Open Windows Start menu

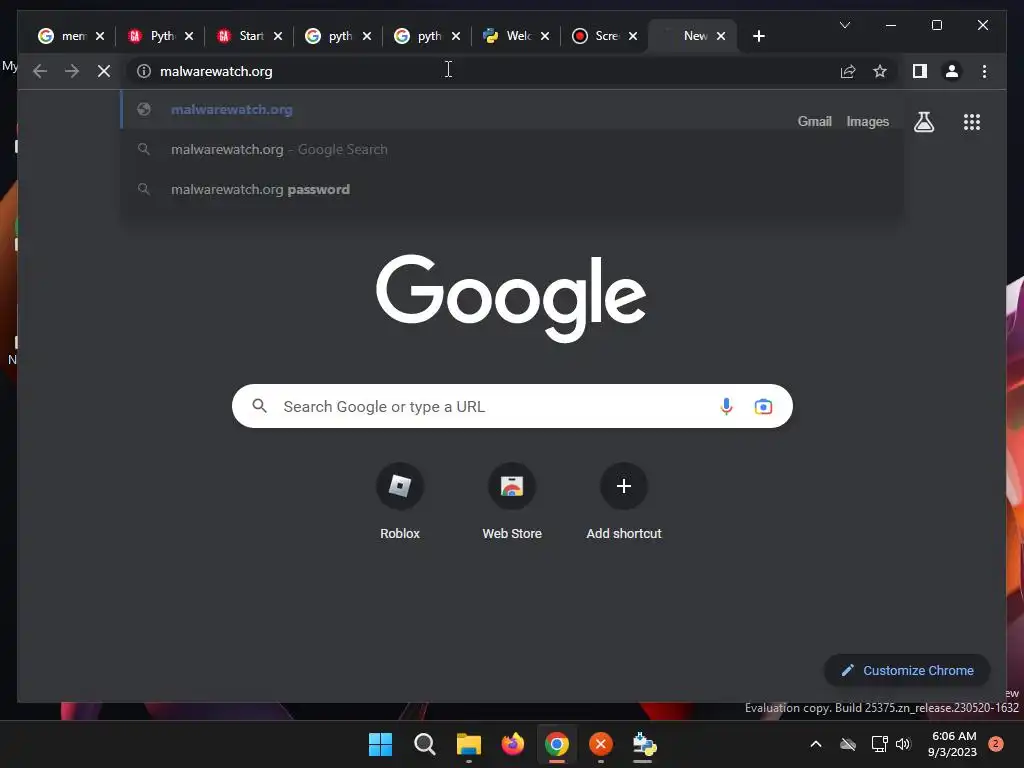tap(380, 744)
